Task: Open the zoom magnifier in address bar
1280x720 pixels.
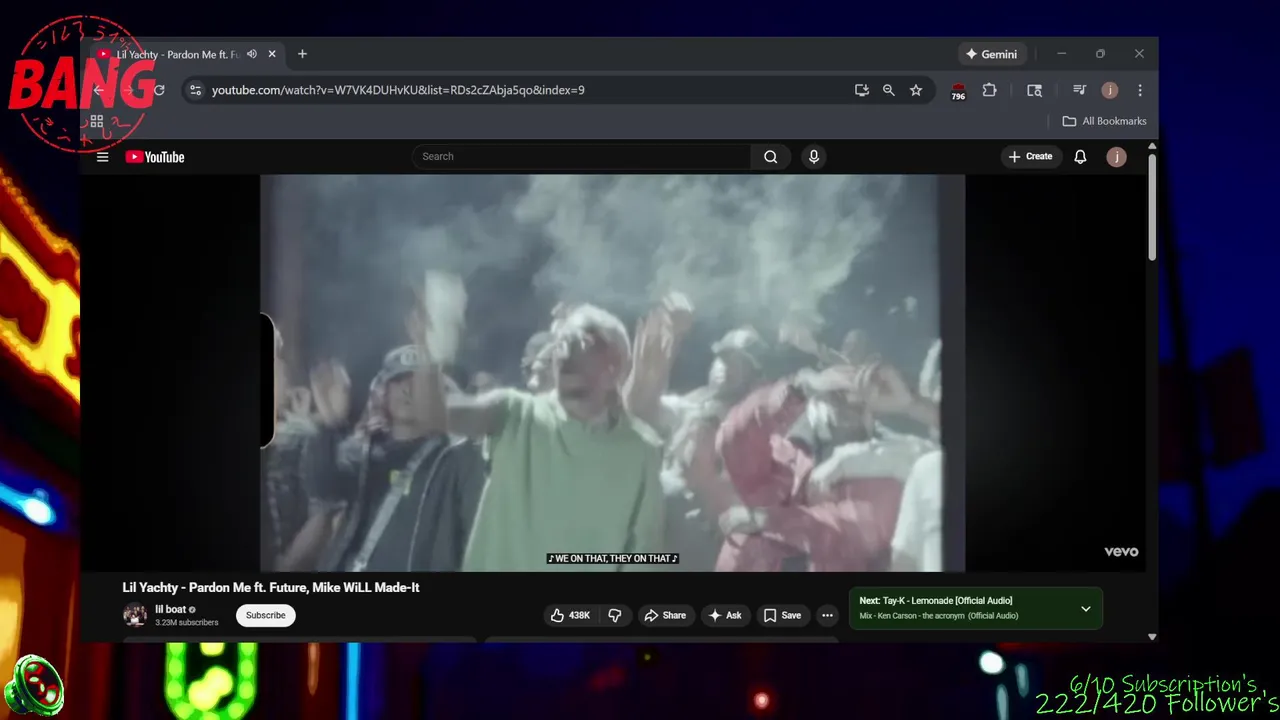Action: point(888,90)
